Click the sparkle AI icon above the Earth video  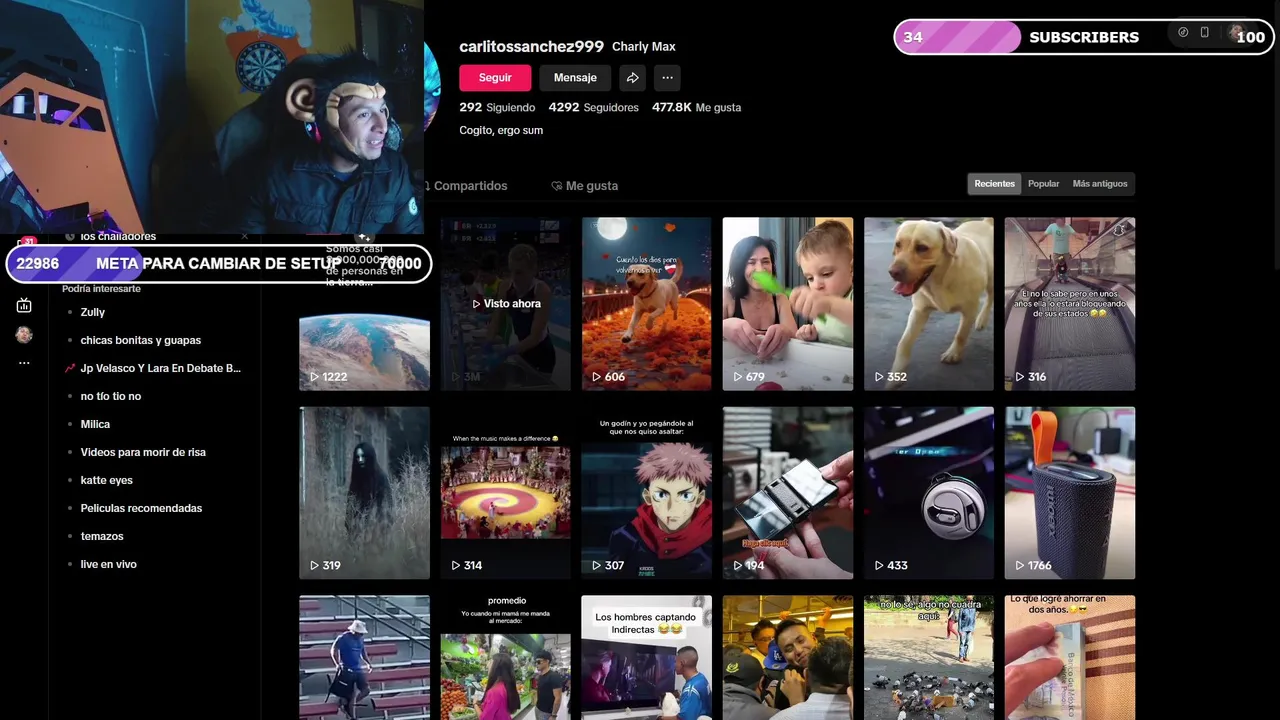click(x=364, y=238)
